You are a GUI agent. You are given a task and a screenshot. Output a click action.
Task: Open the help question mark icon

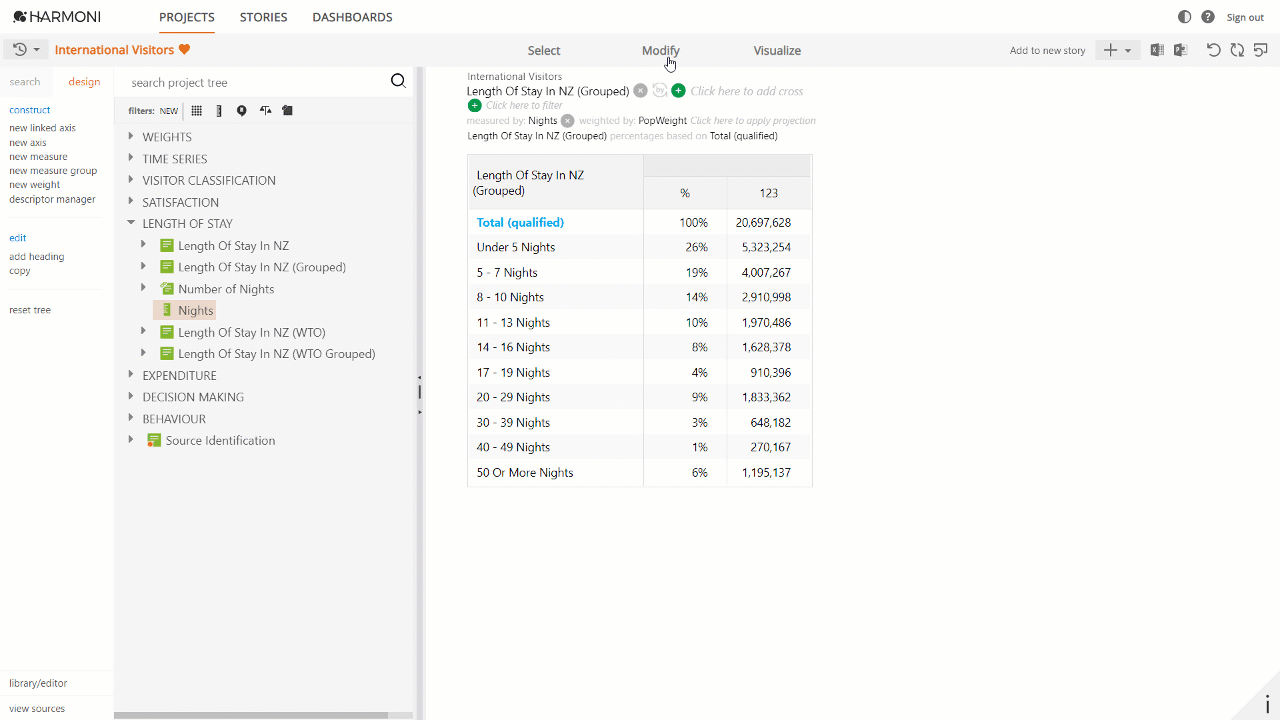(x=1208, y=17)
